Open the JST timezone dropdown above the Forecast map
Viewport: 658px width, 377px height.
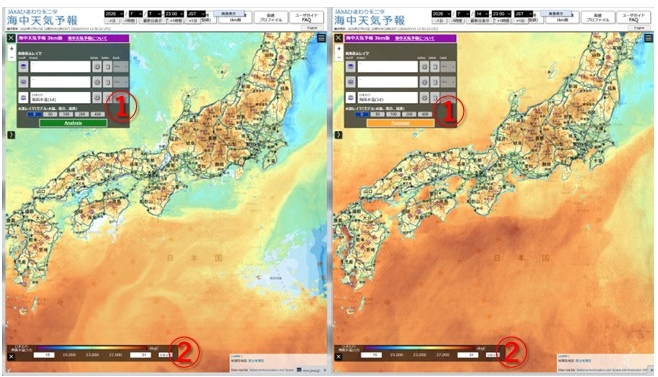(523, 14)
